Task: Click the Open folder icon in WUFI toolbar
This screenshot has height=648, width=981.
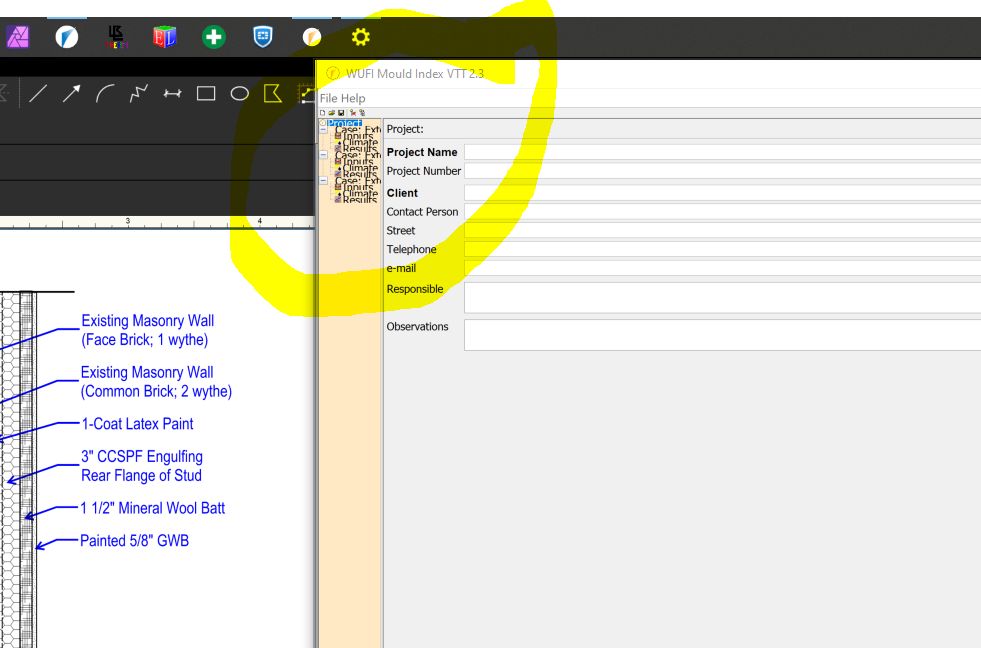Action: click(x=332, y=113)
